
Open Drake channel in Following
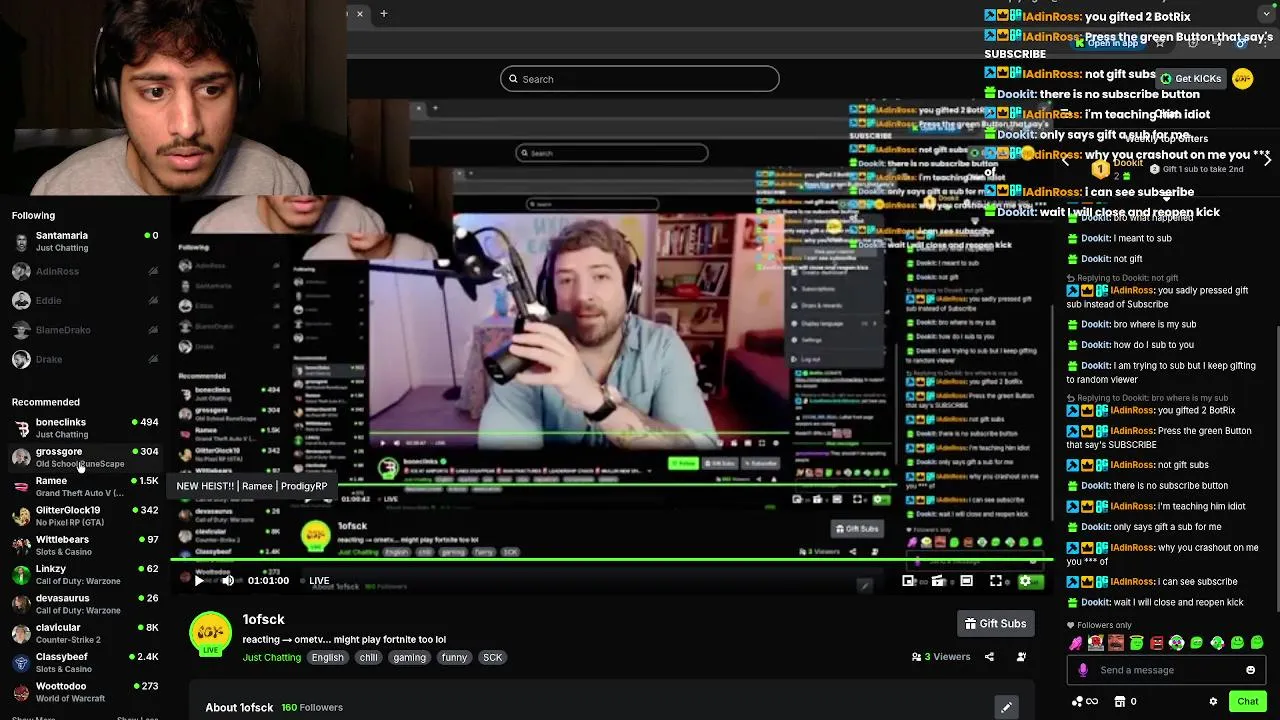84,359
